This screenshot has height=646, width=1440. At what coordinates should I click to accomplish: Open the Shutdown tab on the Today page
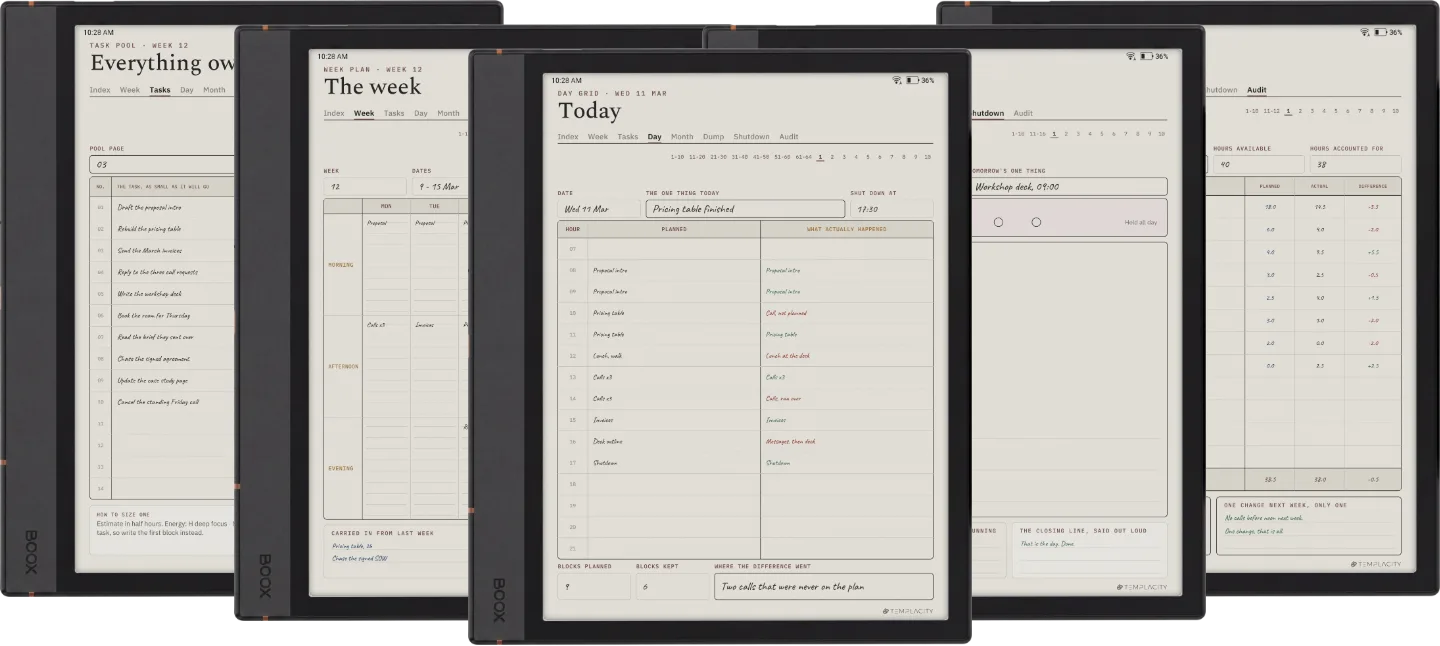(751, 137)
